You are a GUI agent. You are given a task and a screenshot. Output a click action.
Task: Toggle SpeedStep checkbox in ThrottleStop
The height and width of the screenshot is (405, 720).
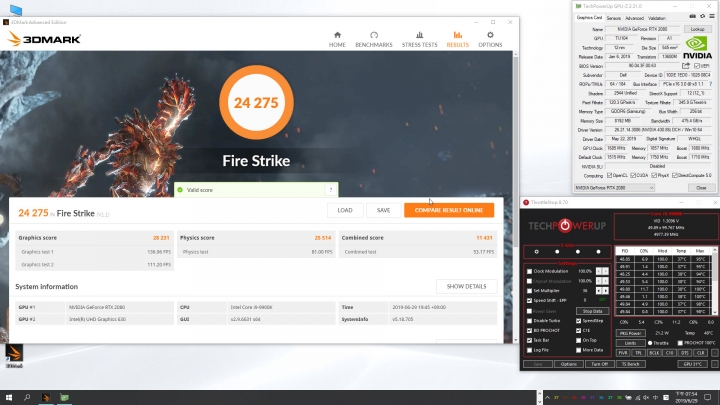[579, 321]
